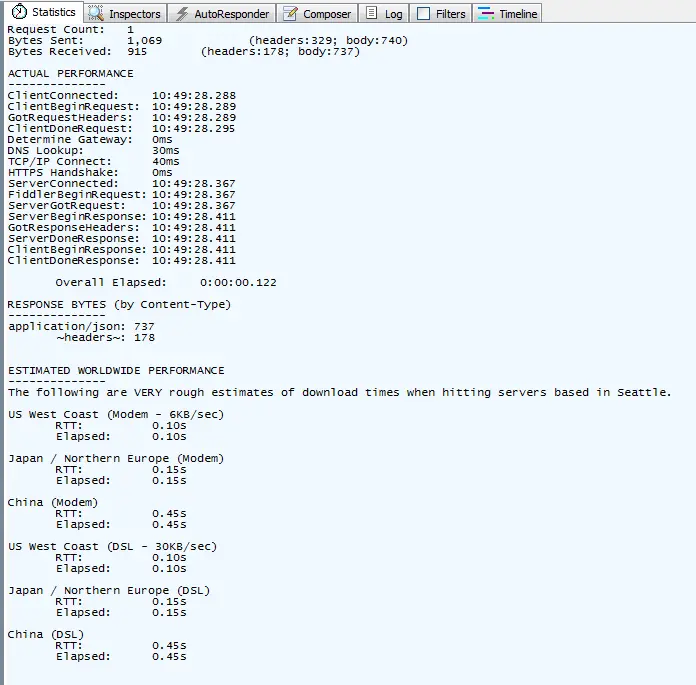Click the Bytes Sent value 1,069

coord(144,41)
